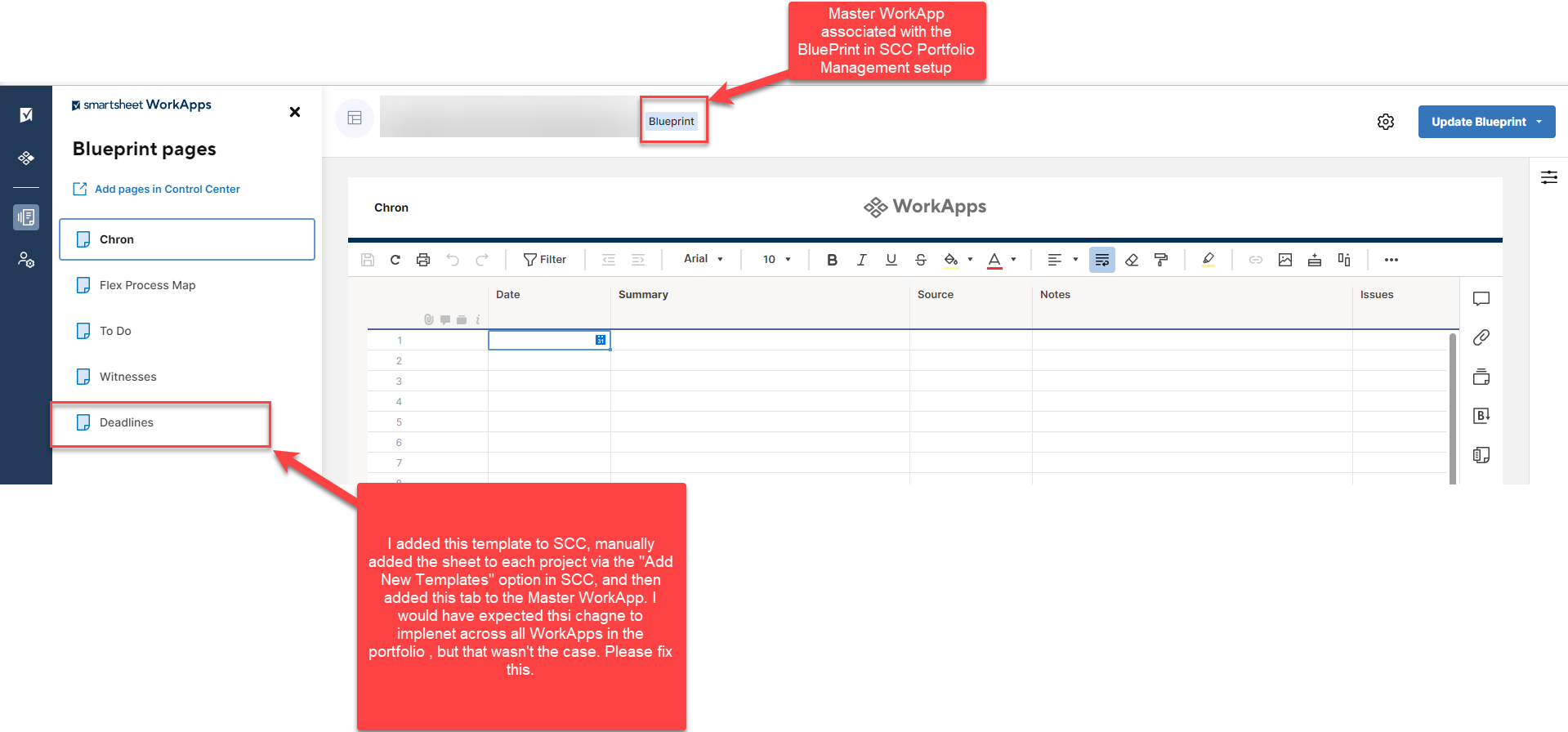Expand the background color dropdown arrow
The image size is (1568, 732).
point(970,260)
